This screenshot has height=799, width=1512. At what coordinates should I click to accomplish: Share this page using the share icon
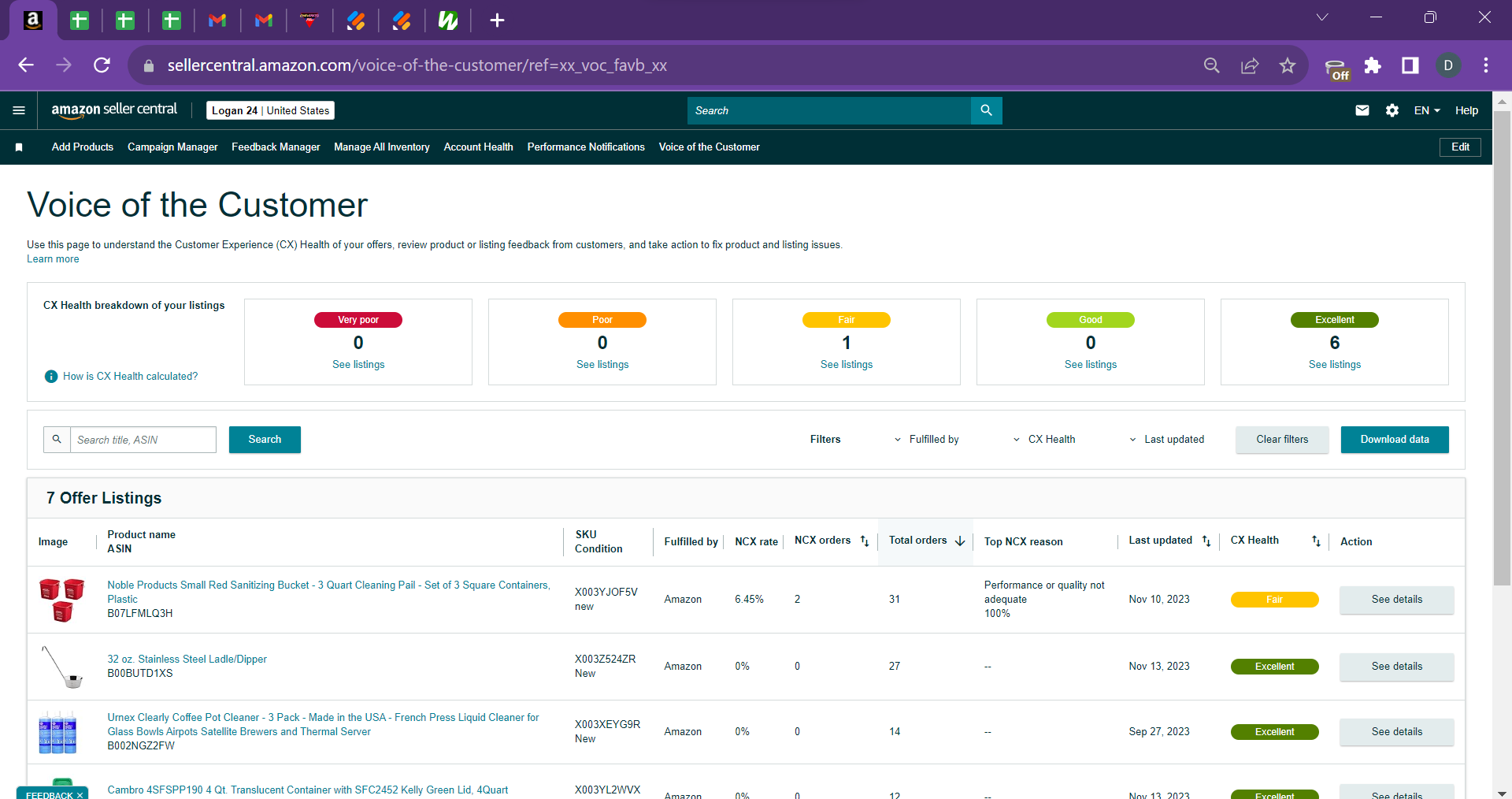tap(1250, 65)
